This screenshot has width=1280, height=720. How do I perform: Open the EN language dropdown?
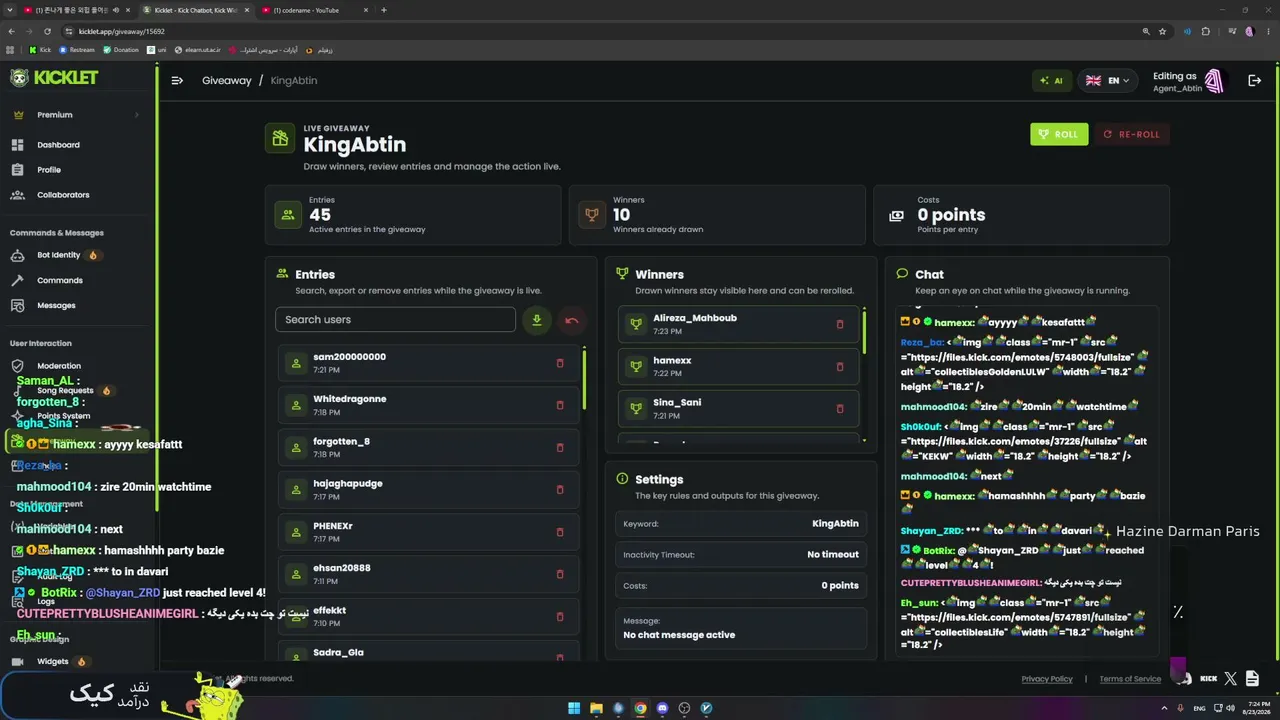(x=1108, y=81)
